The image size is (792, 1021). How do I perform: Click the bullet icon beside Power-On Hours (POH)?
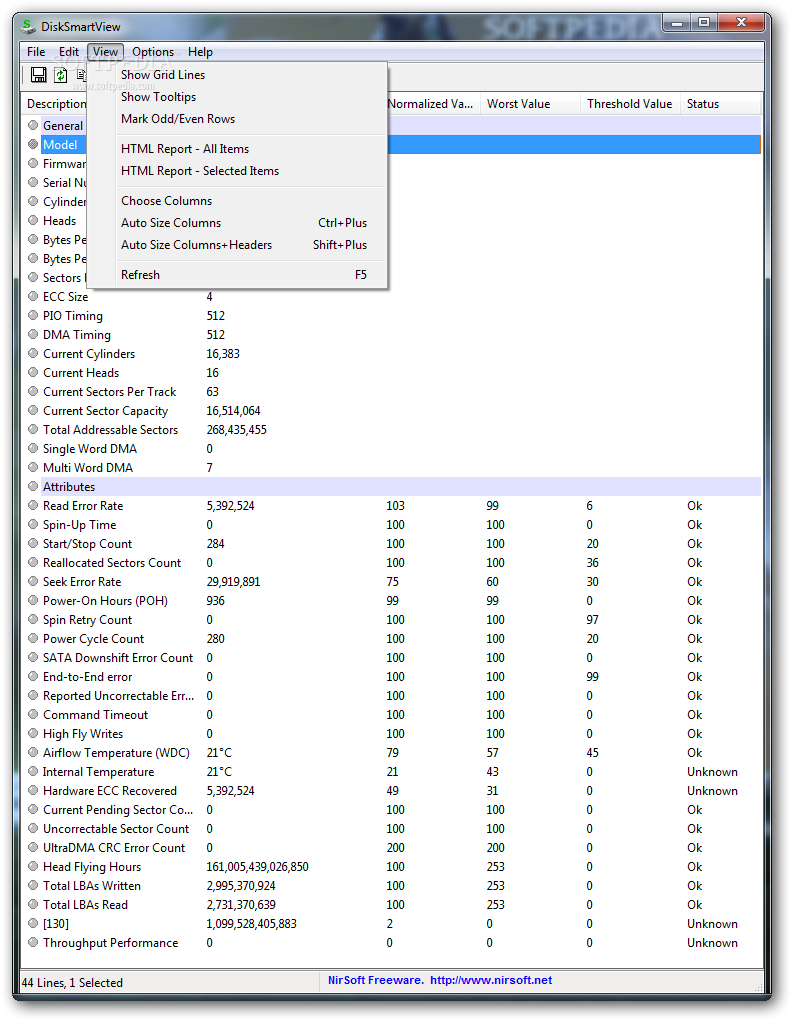point(33,600)
